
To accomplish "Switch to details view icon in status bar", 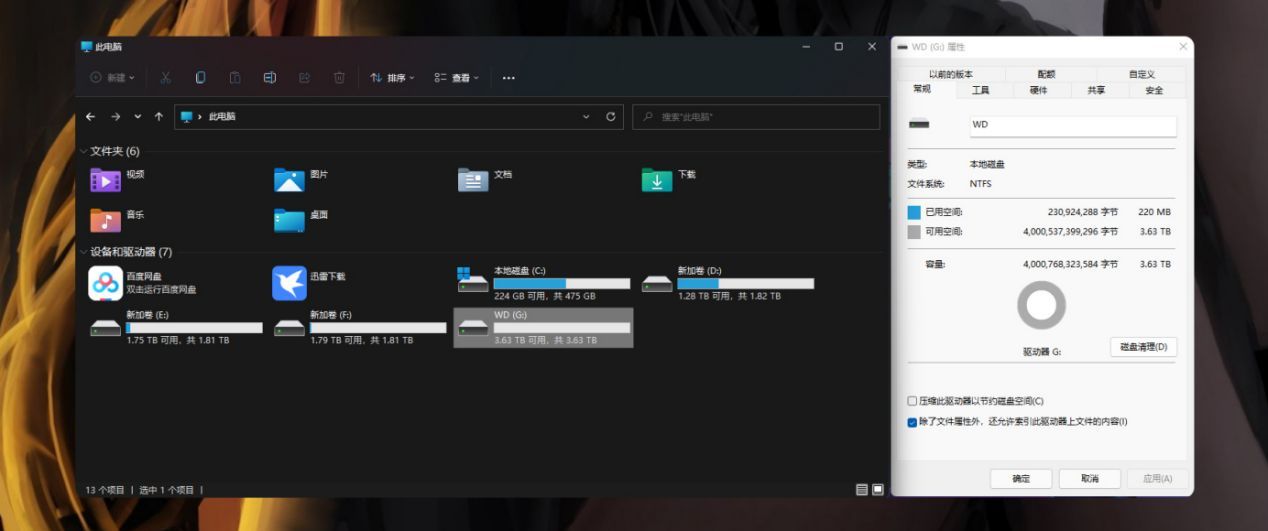I will click(x=862, y=489).
